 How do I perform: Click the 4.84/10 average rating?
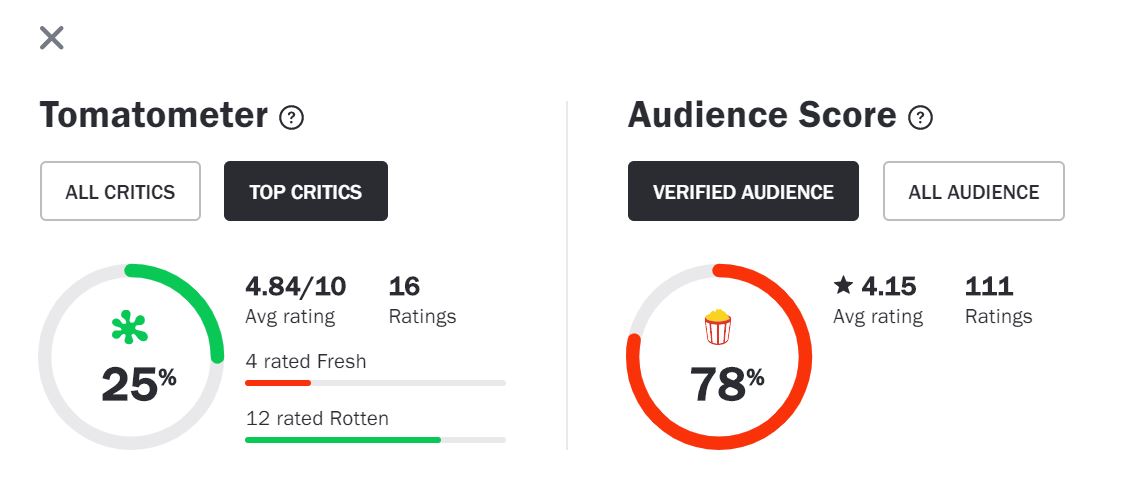pos(295,287)
